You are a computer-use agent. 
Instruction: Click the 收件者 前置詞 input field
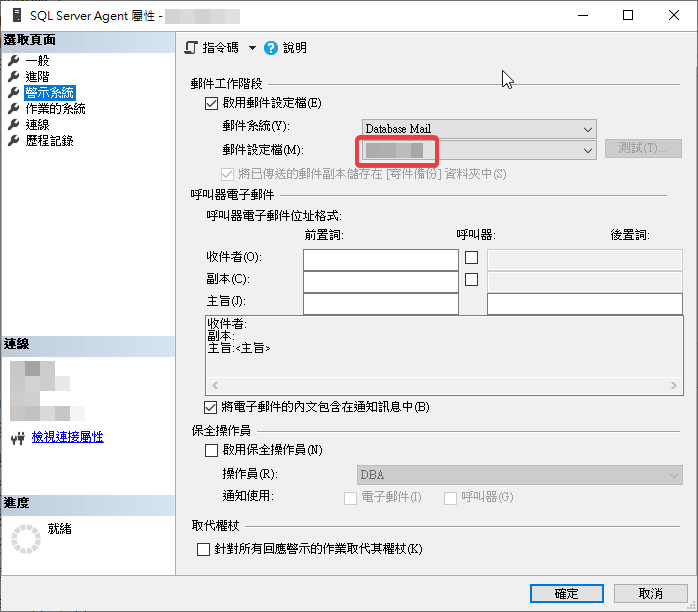pos(380,259)
